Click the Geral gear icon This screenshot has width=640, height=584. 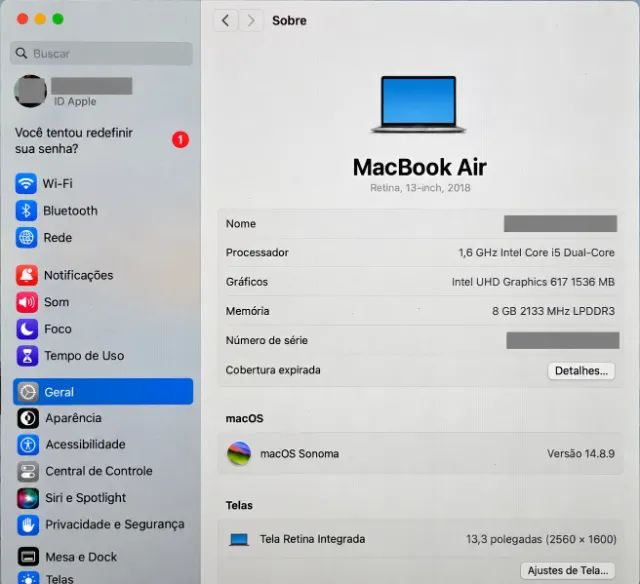[28, 392]
